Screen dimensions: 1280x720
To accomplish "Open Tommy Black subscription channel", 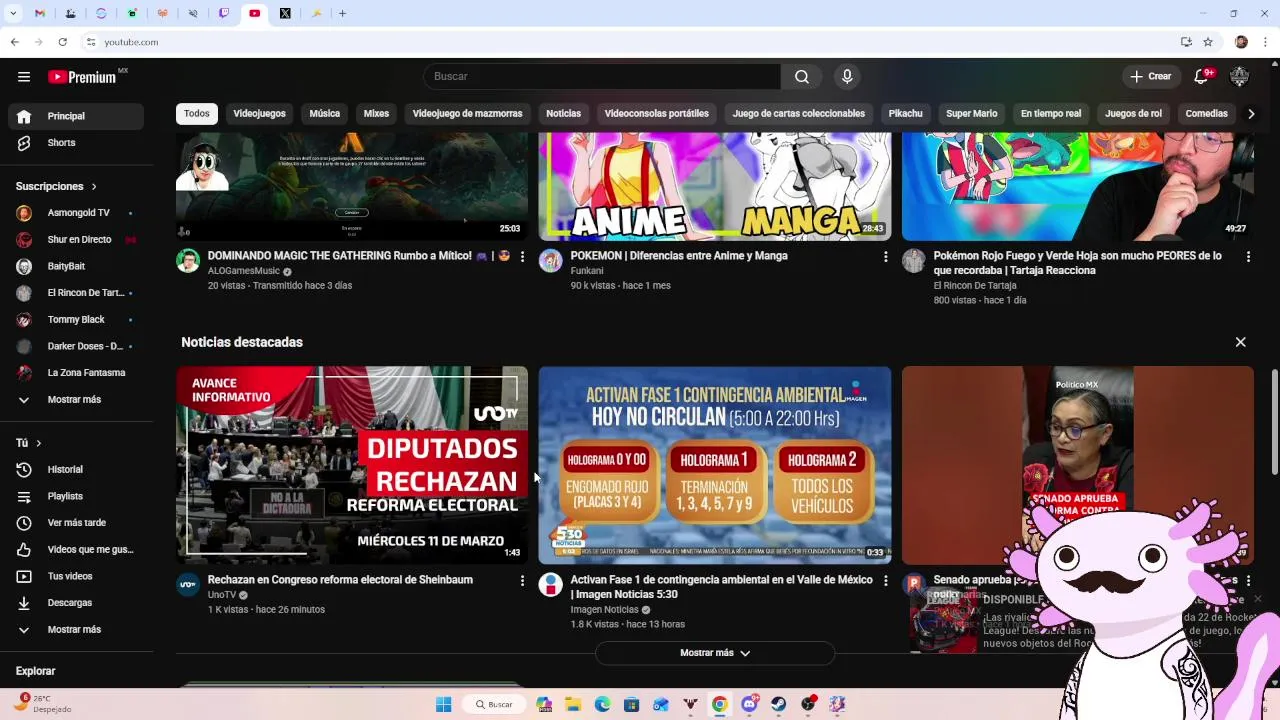I will point(76,320).
